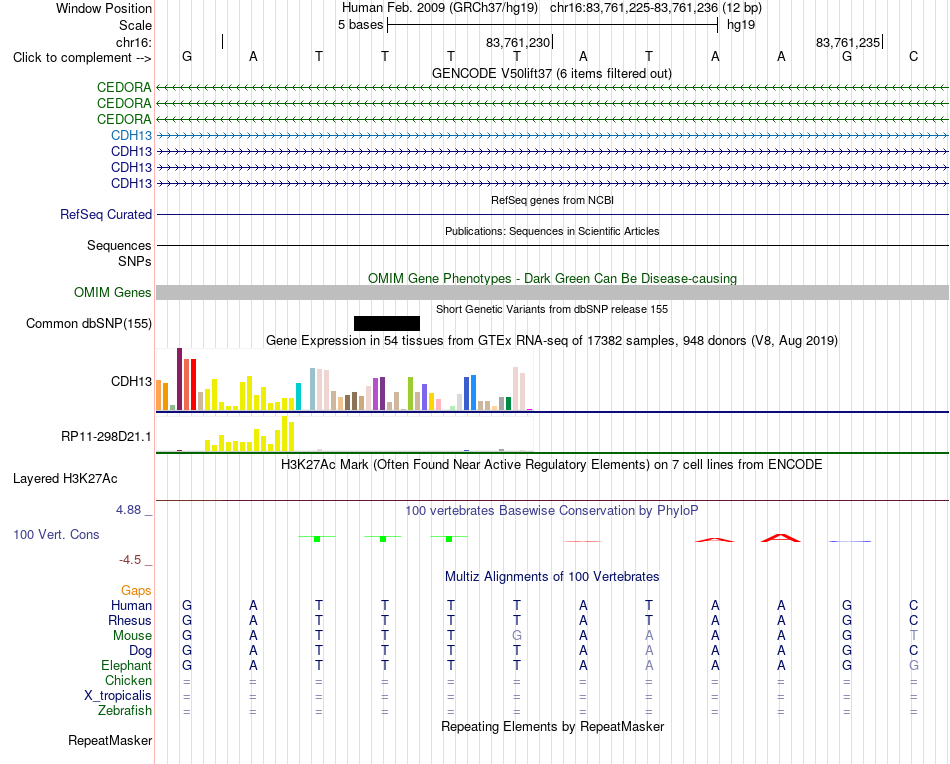Click the Dog species label

(x=141, y=651)
